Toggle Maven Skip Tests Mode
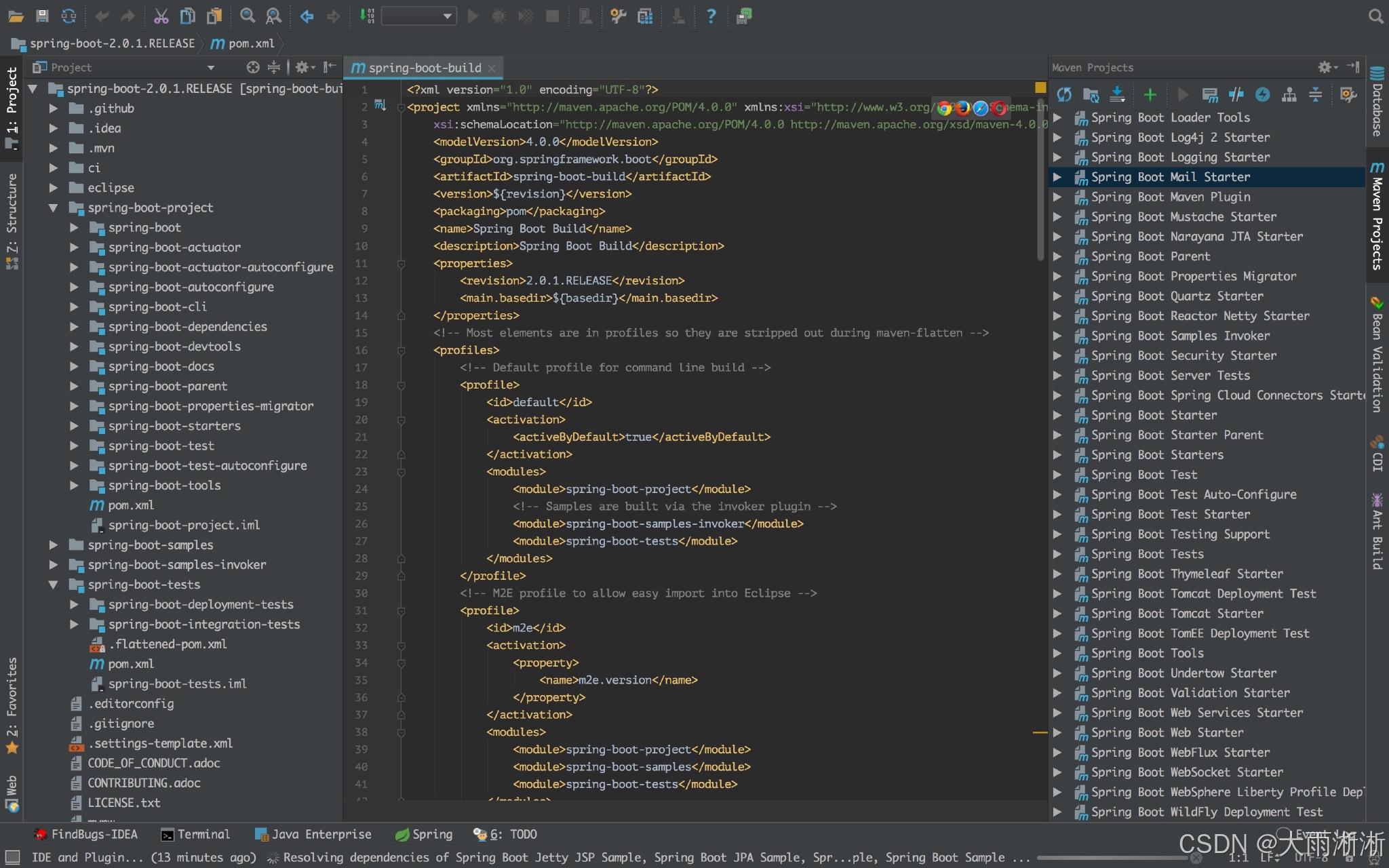Screen dimensions: 1389x868 (x=1262, y=94)
